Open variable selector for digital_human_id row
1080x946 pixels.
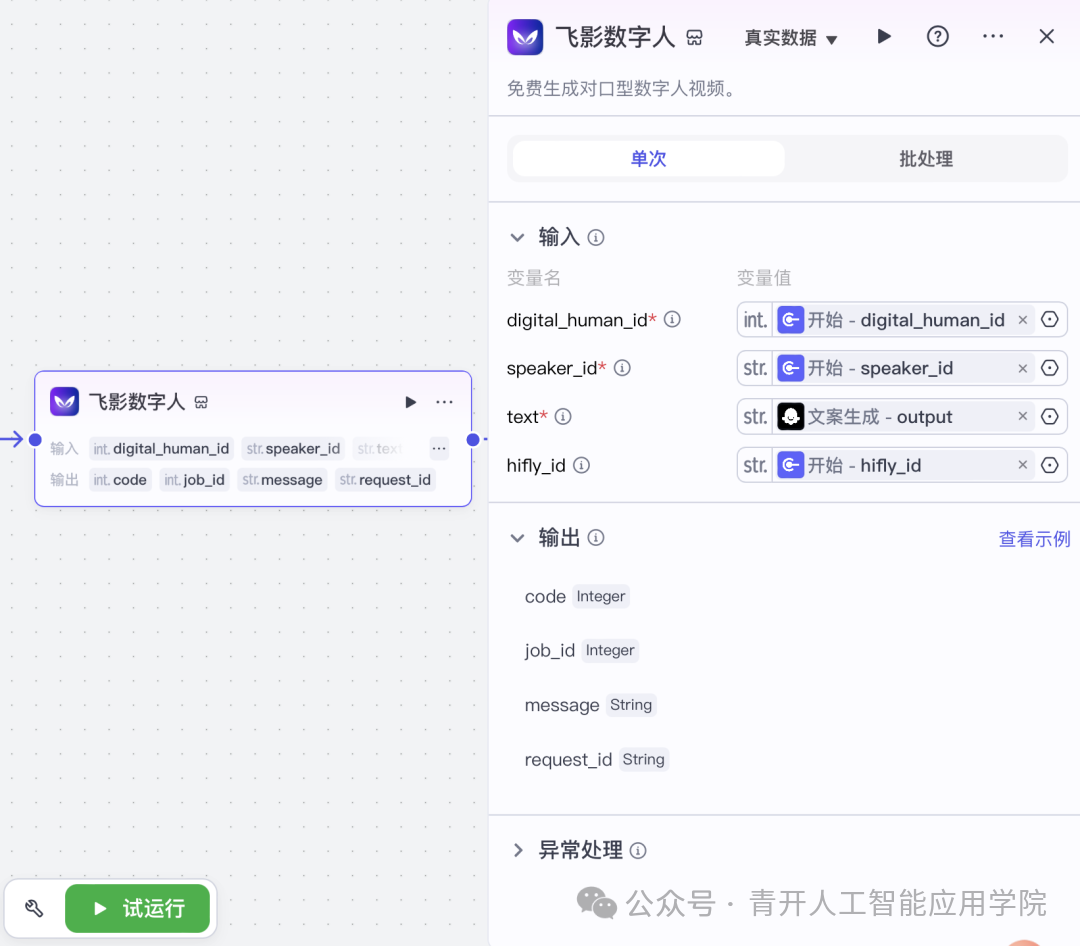(1050, 320)
